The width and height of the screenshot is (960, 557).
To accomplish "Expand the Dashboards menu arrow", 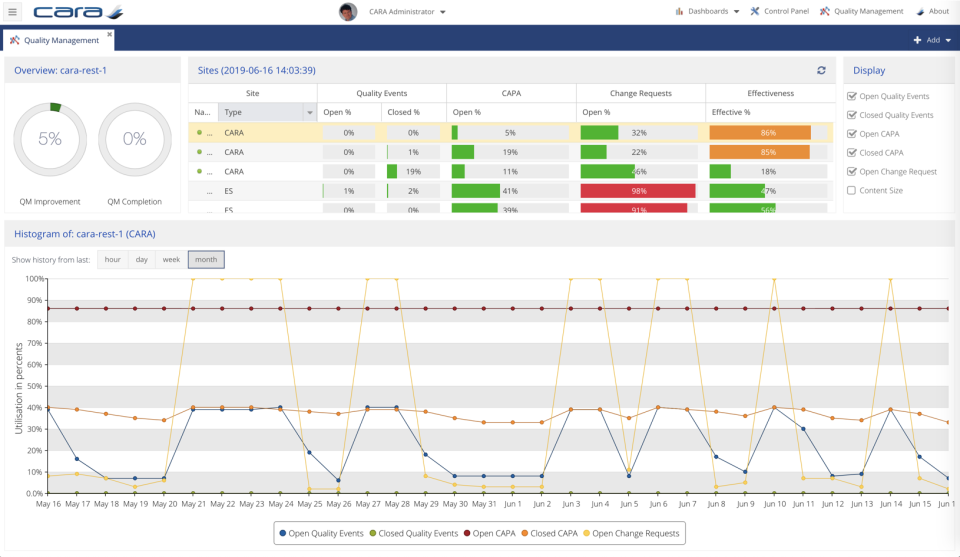I will point(737,12).
